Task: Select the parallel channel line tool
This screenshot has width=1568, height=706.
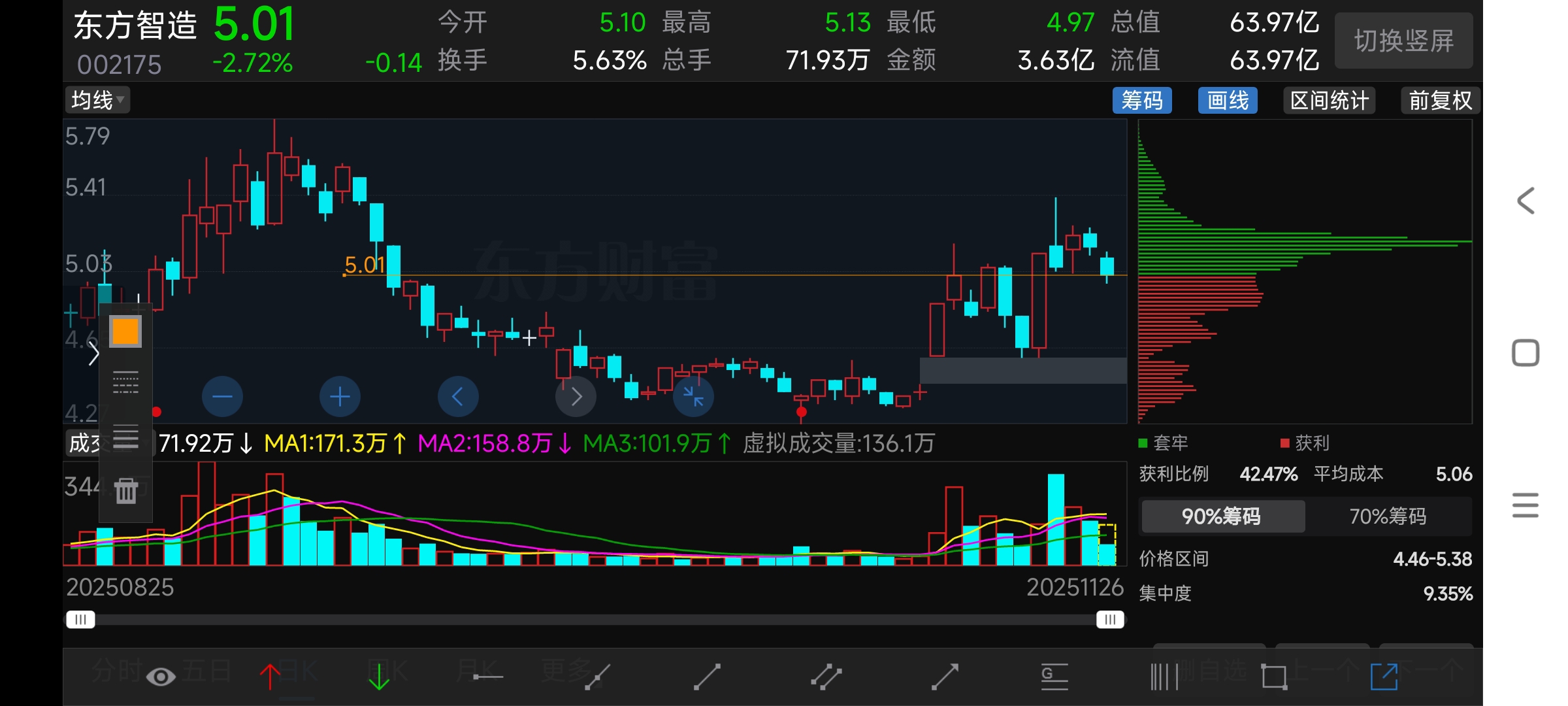Action: (826, 677)
